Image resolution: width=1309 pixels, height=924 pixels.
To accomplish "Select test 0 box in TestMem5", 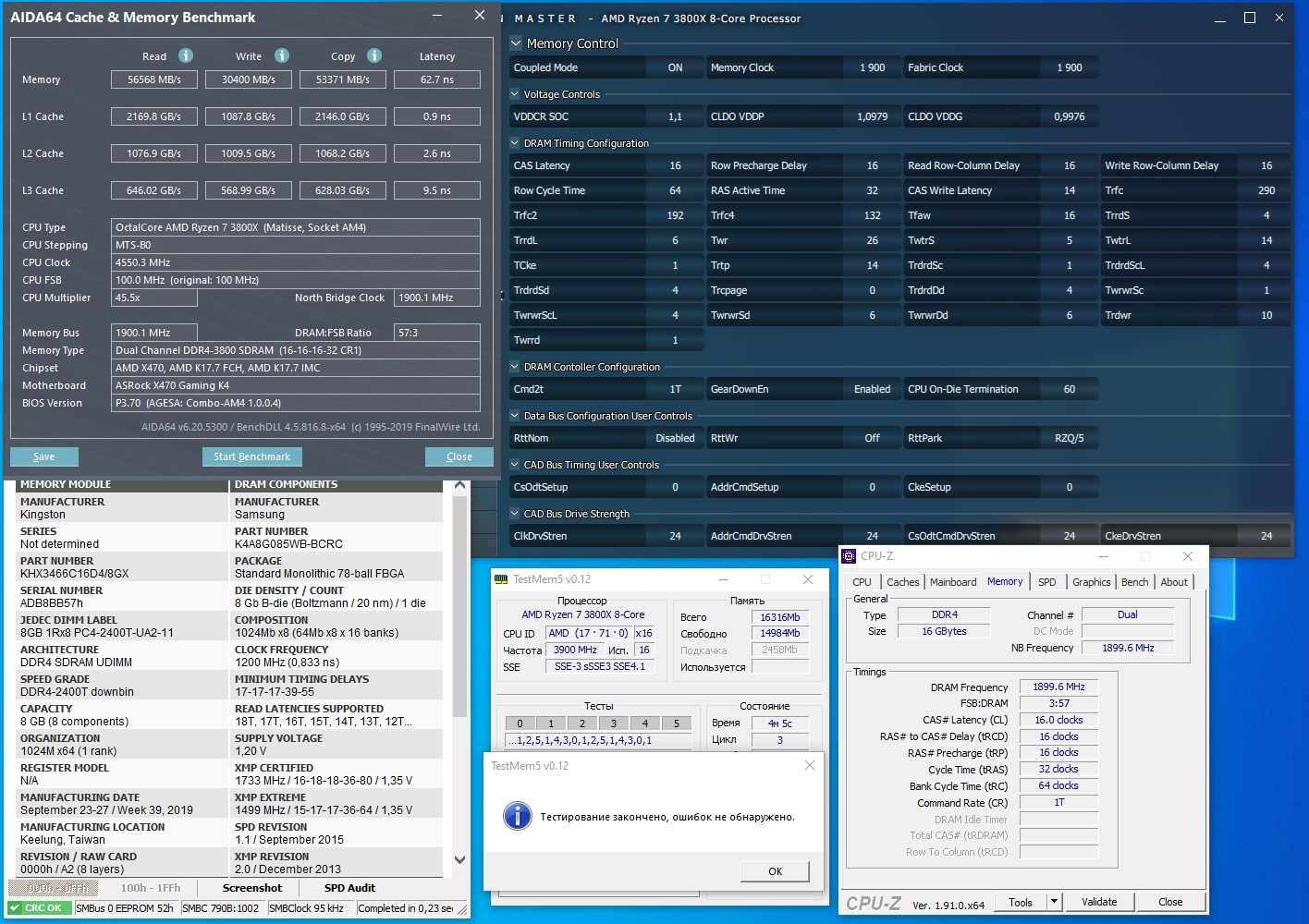I will pyautogui.click(x=520, y=723).
